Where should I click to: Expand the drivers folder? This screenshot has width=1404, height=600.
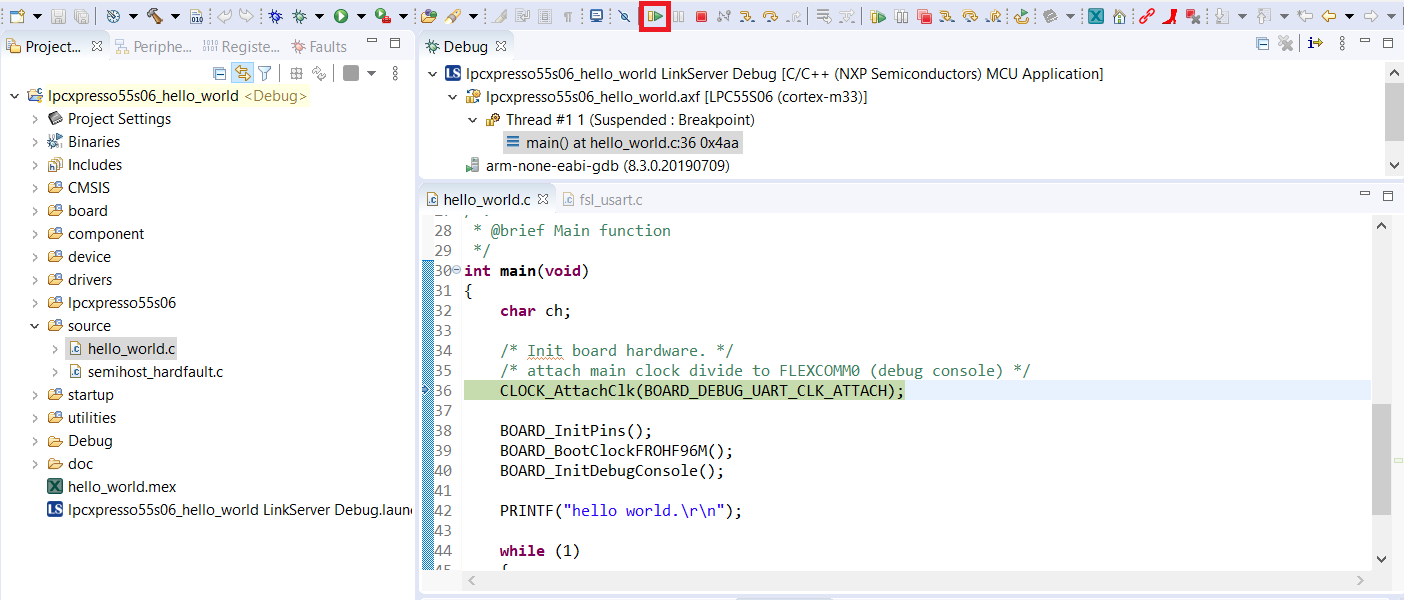tap(35, 280)
